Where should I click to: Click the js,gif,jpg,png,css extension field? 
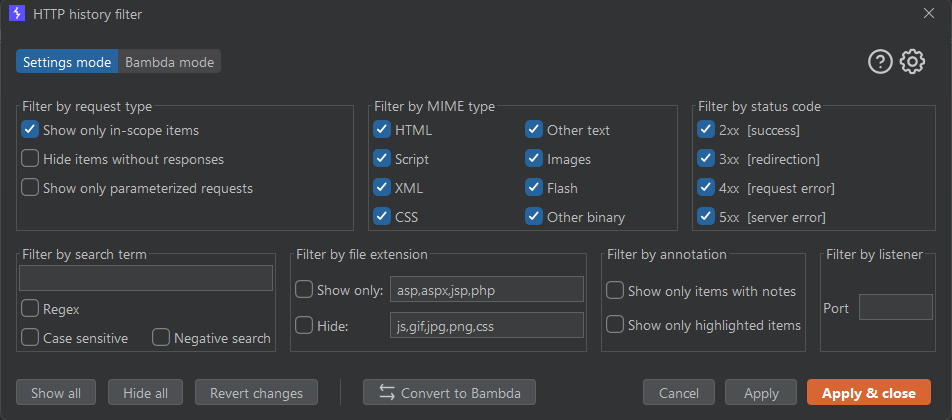point(487,325)
